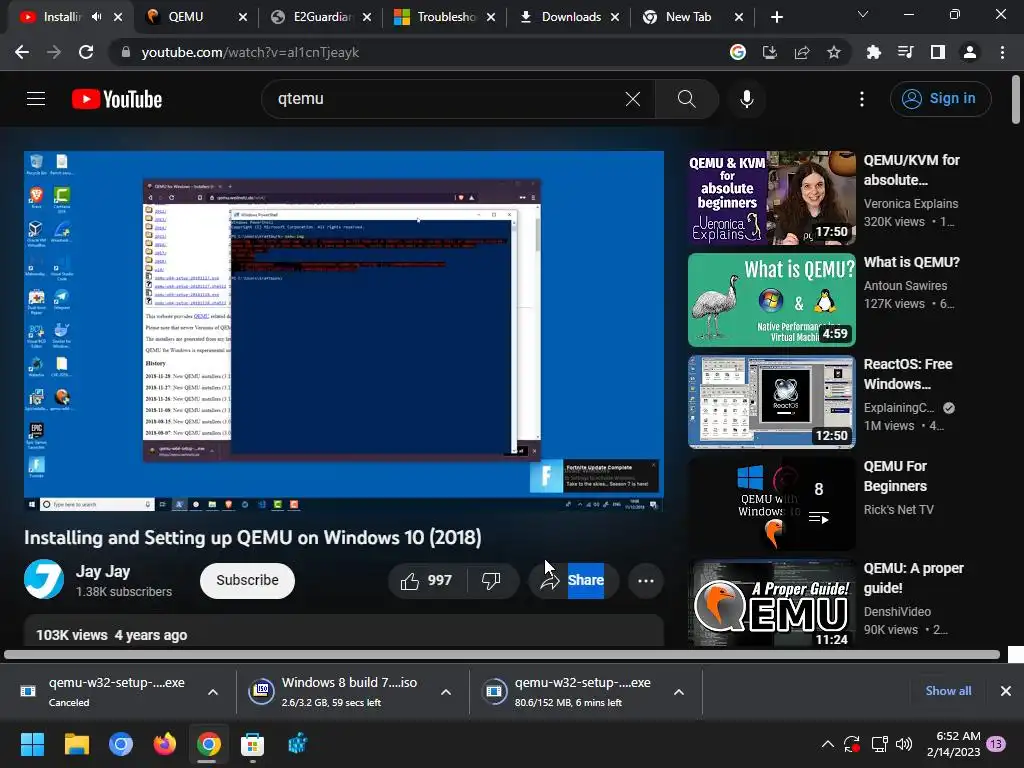Click the video player area
Screen dimensions: 1024x768
(x=344, y=331)
